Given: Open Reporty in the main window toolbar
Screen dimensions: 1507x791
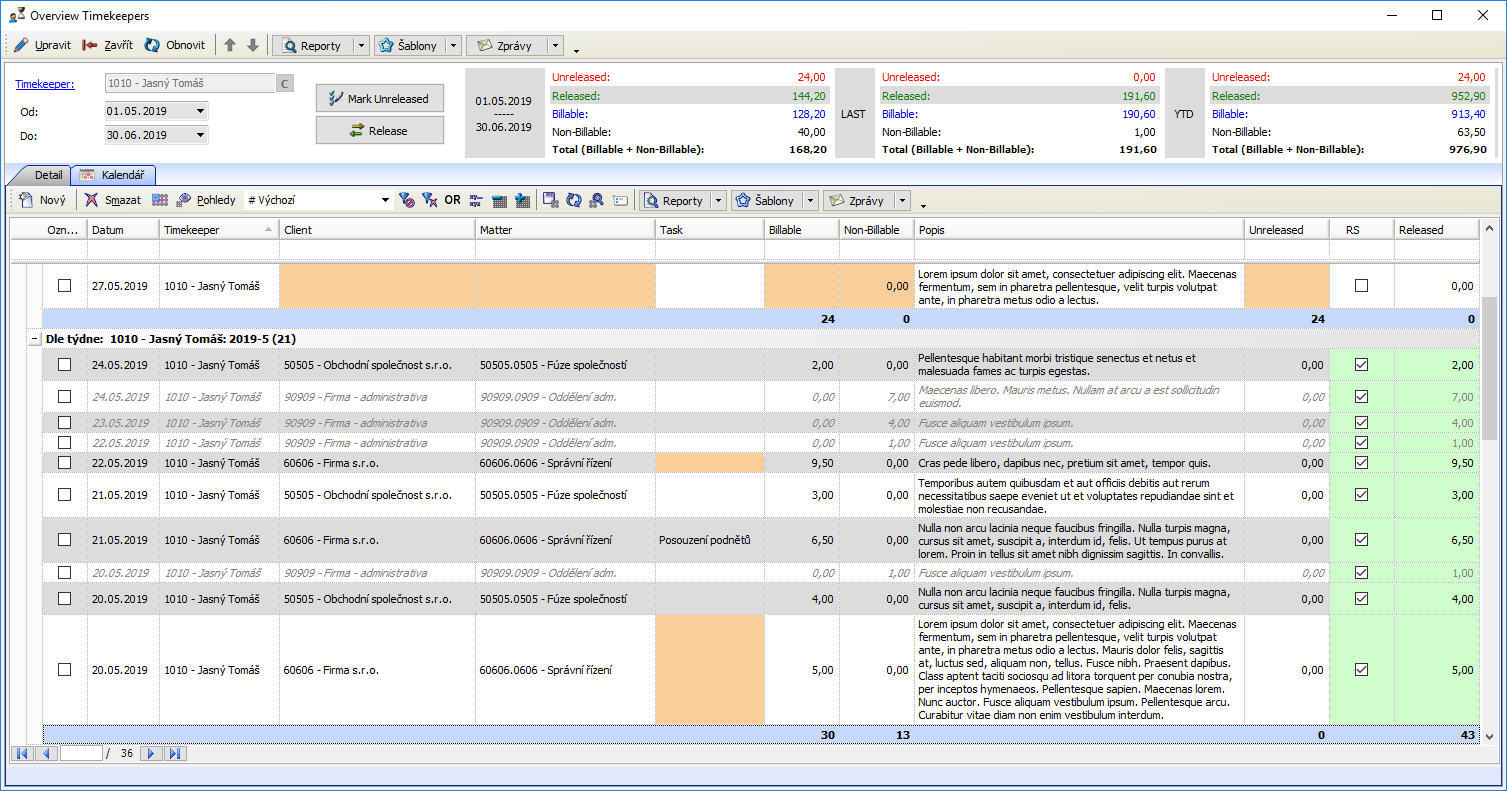Looking at the screenshot, I should click(312, 46).
